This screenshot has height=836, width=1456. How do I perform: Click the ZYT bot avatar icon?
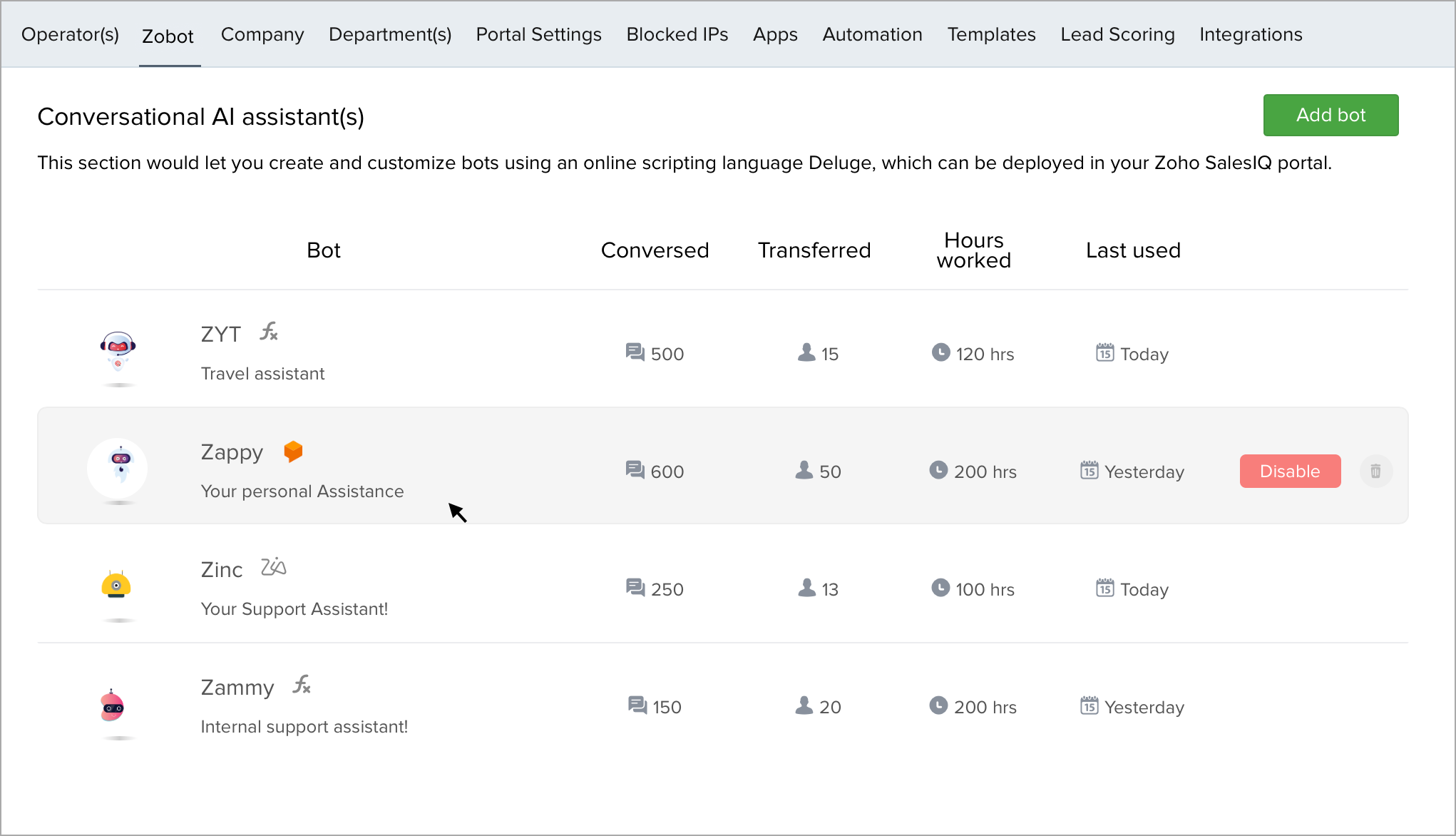[118, 351]
